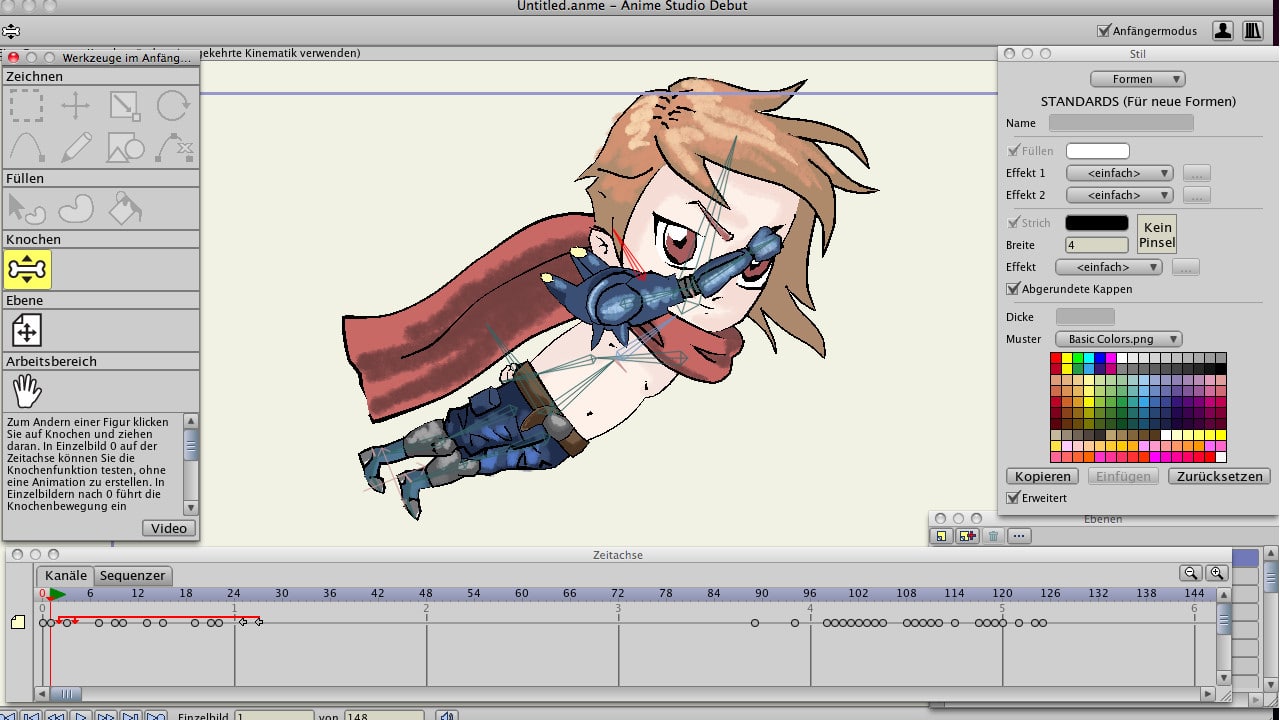Select the Pan Workspace hand tool

27,391
